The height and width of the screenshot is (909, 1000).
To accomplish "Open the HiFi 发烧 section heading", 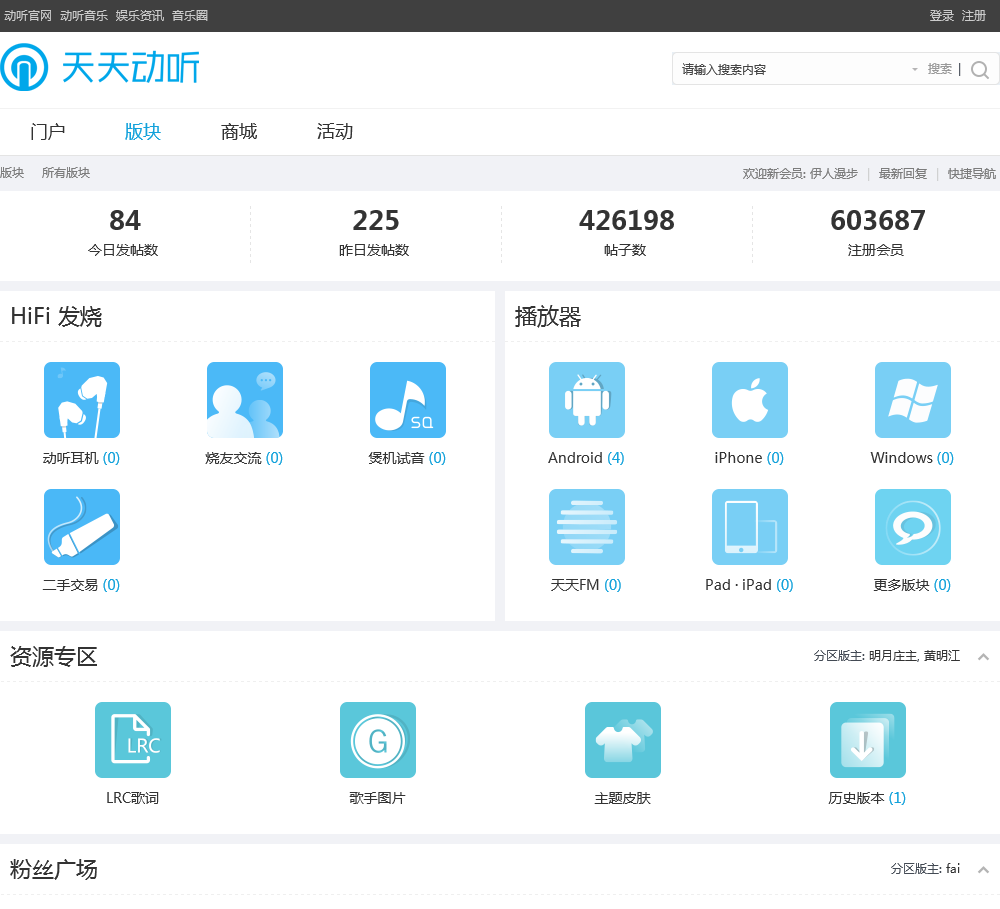I will [x=56, y=316].
